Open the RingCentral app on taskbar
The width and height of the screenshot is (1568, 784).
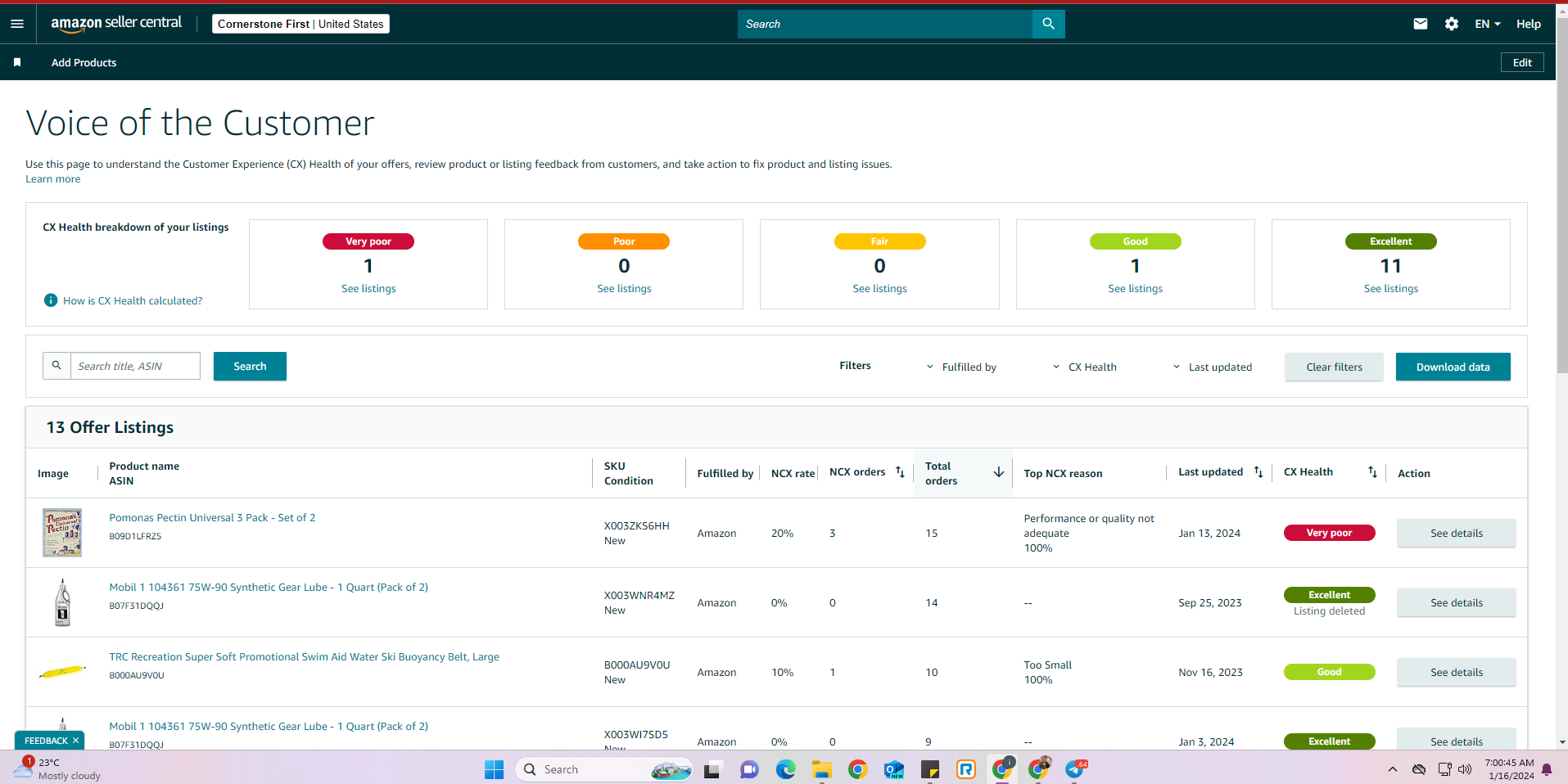[x=966, y=769]
